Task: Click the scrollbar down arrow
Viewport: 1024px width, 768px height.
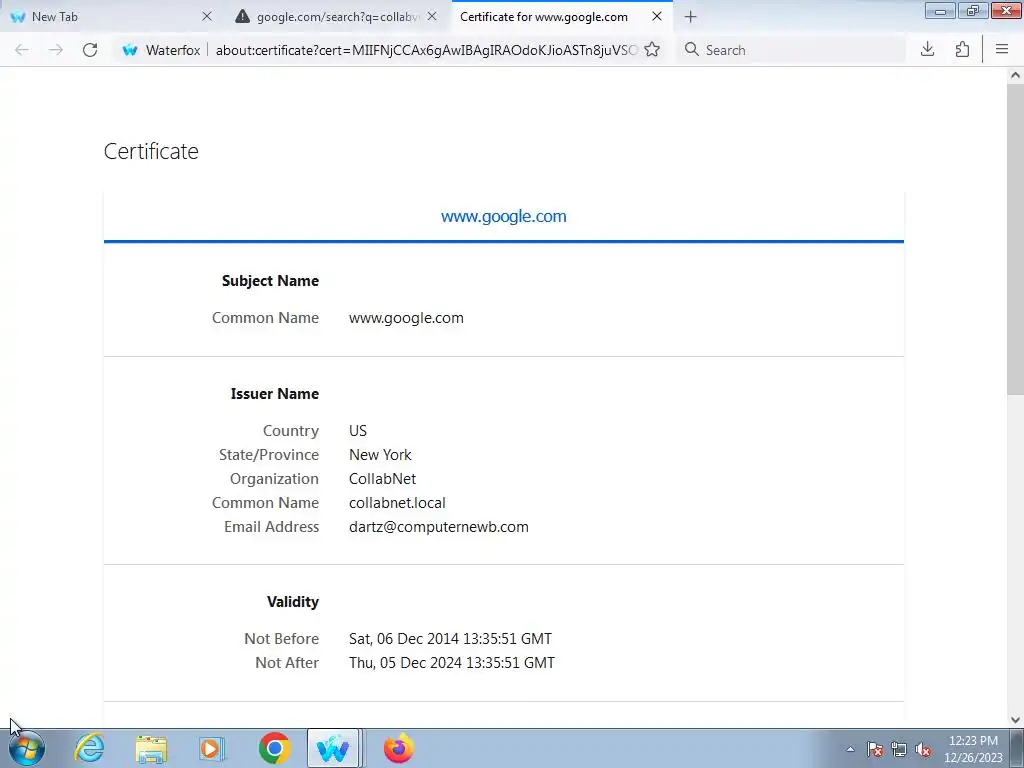Action: click(1015, 720)
